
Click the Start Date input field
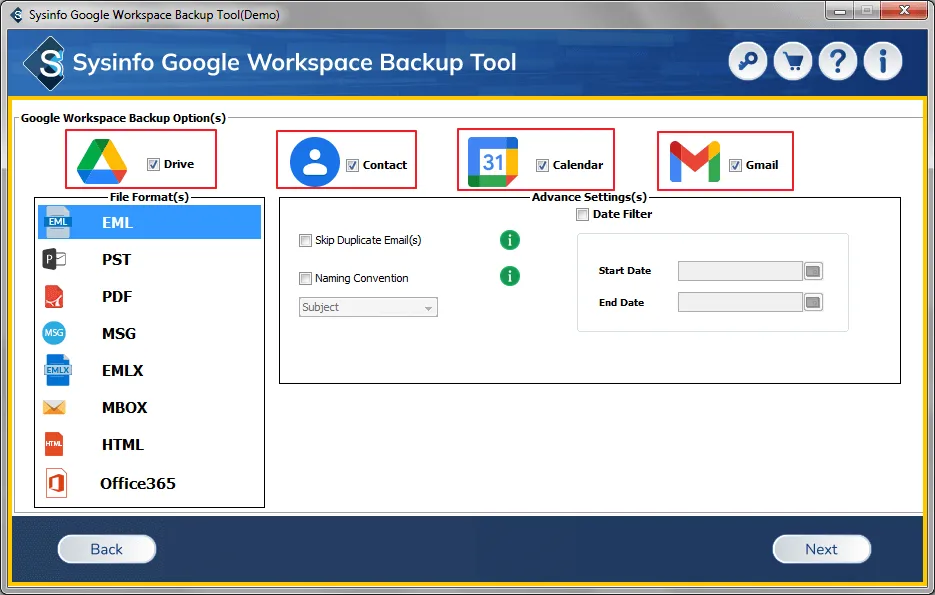(740, 271)
